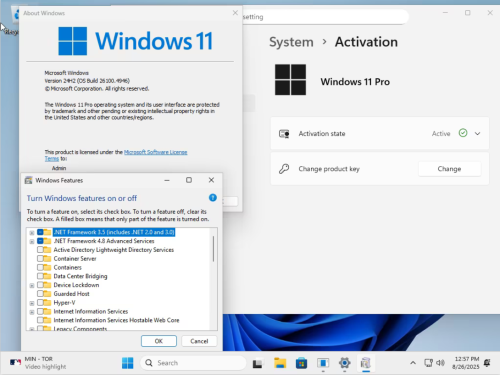
Task: Expand the Activation state details chevron
Action: point(477,134)
